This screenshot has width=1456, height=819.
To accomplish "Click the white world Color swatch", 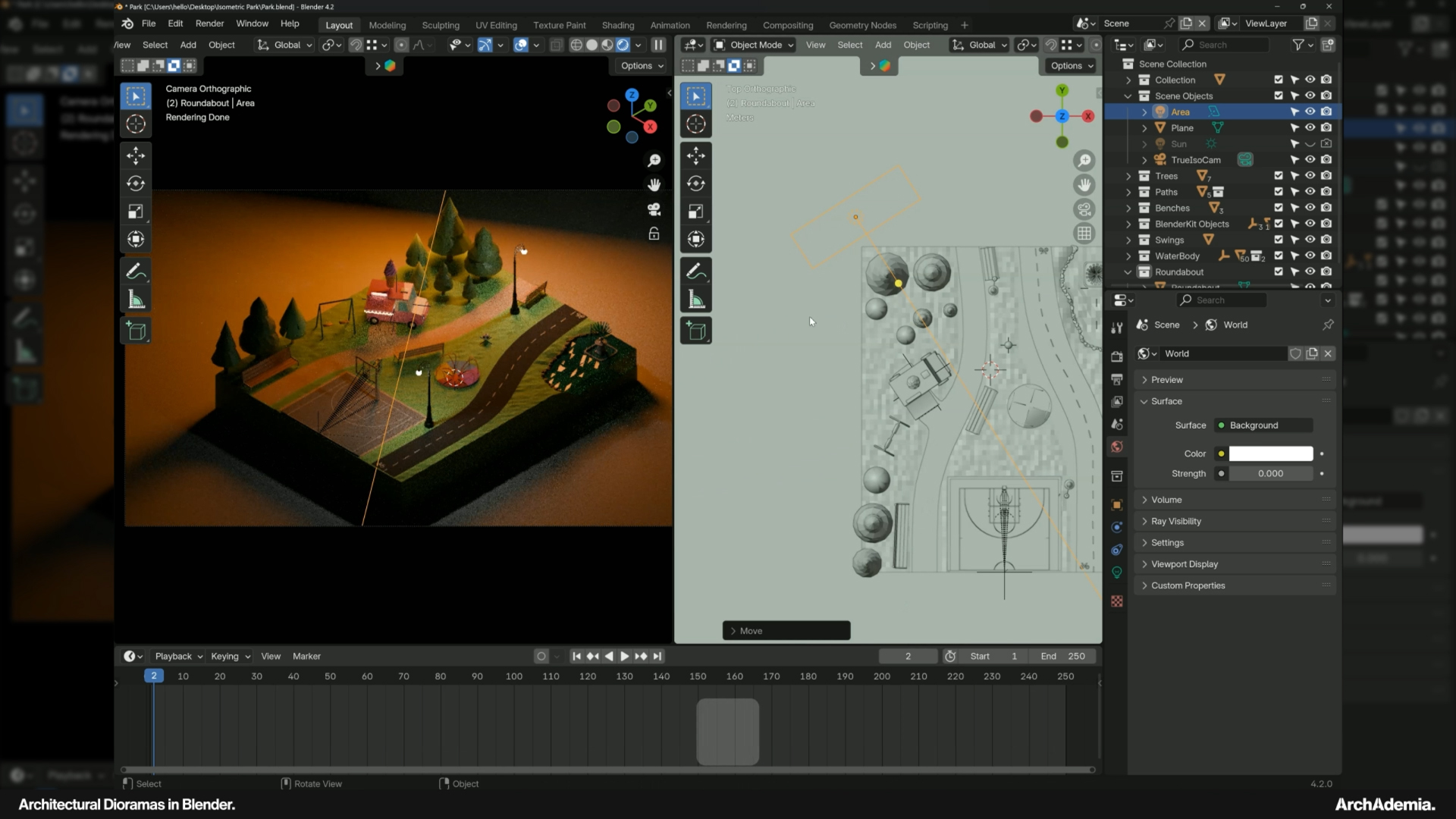I will coord(1270,453).
